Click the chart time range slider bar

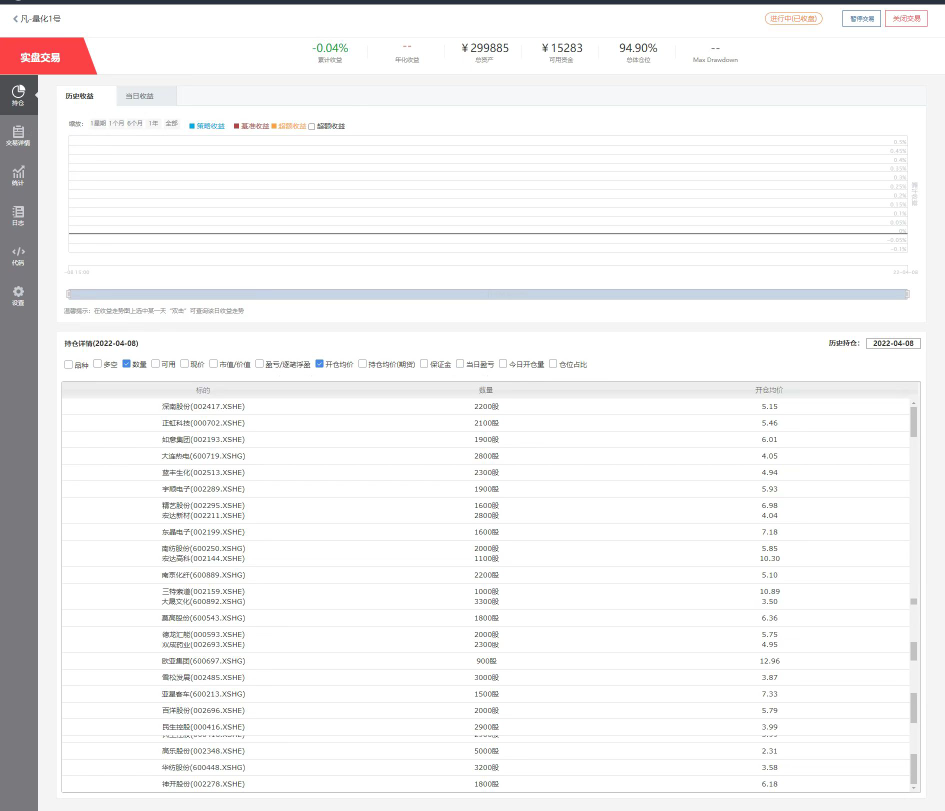487,294
